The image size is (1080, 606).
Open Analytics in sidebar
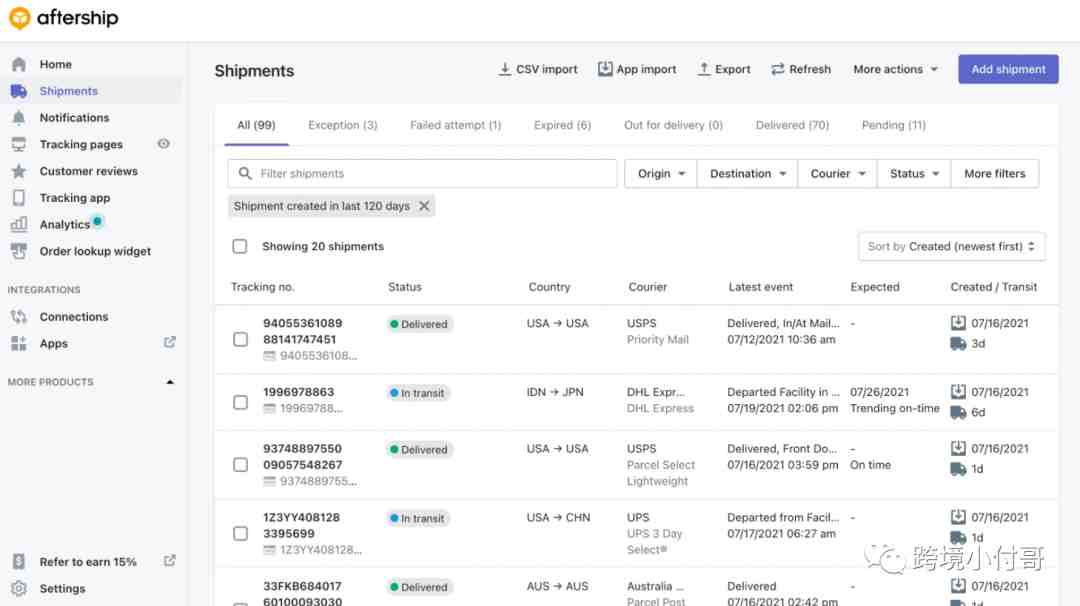[64, 224]
